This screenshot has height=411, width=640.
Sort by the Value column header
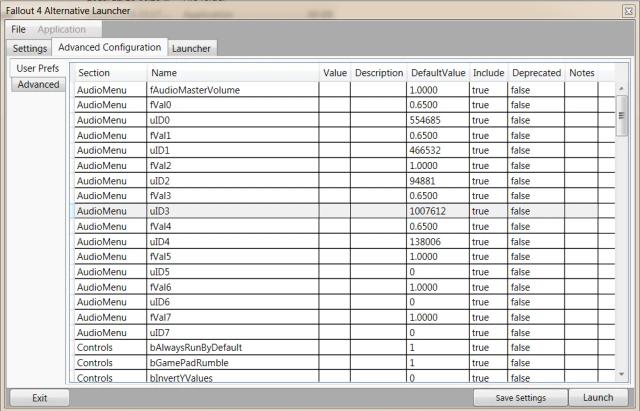point(335,73)
